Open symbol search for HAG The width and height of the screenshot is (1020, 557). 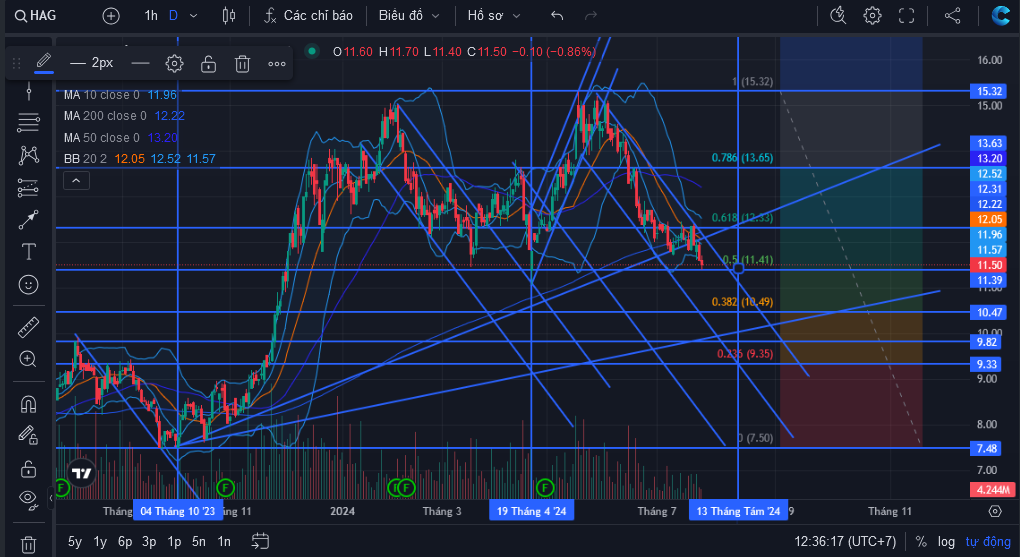[35, 15]
